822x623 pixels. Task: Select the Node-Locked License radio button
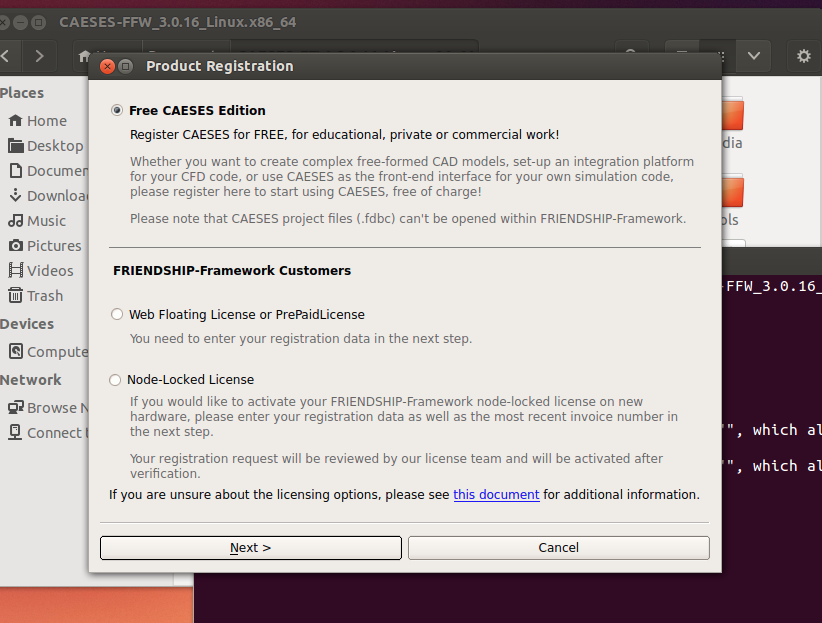coord(115,380)
